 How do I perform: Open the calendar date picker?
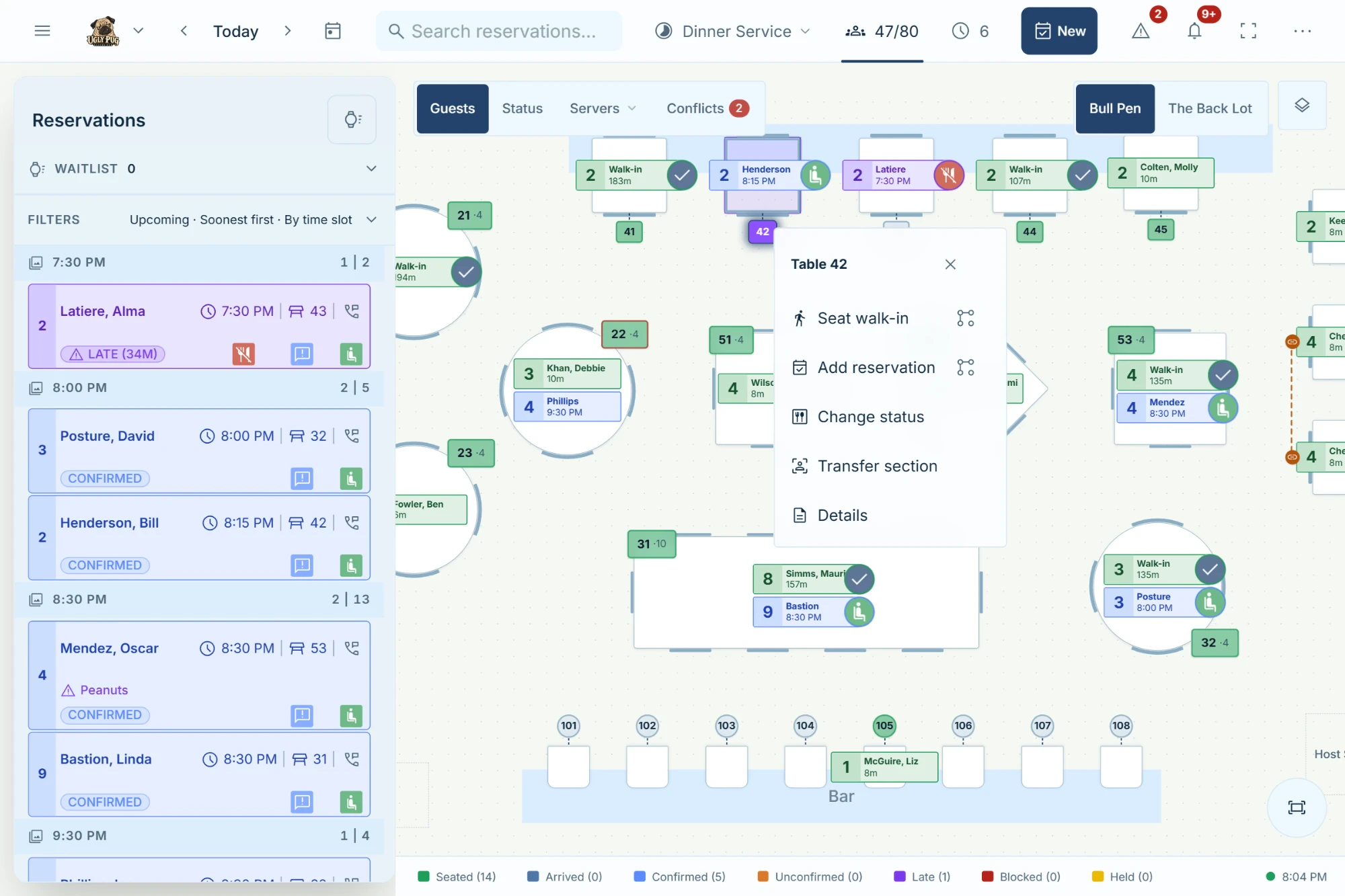333,31
